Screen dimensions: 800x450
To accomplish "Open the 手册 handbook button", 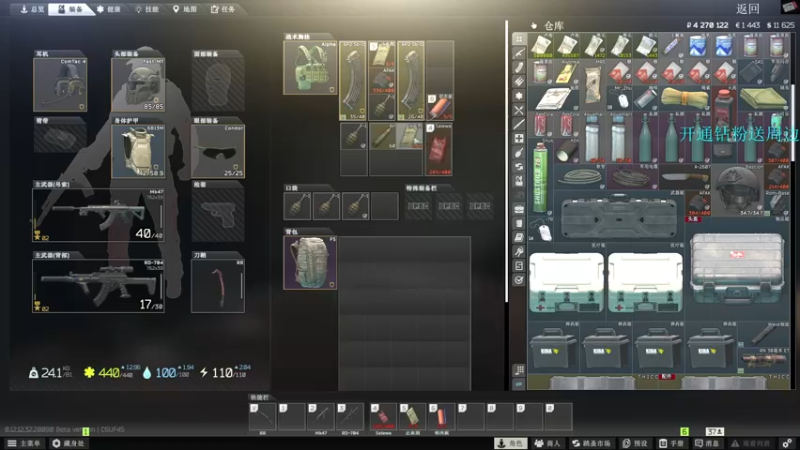I will pos(671,443).
